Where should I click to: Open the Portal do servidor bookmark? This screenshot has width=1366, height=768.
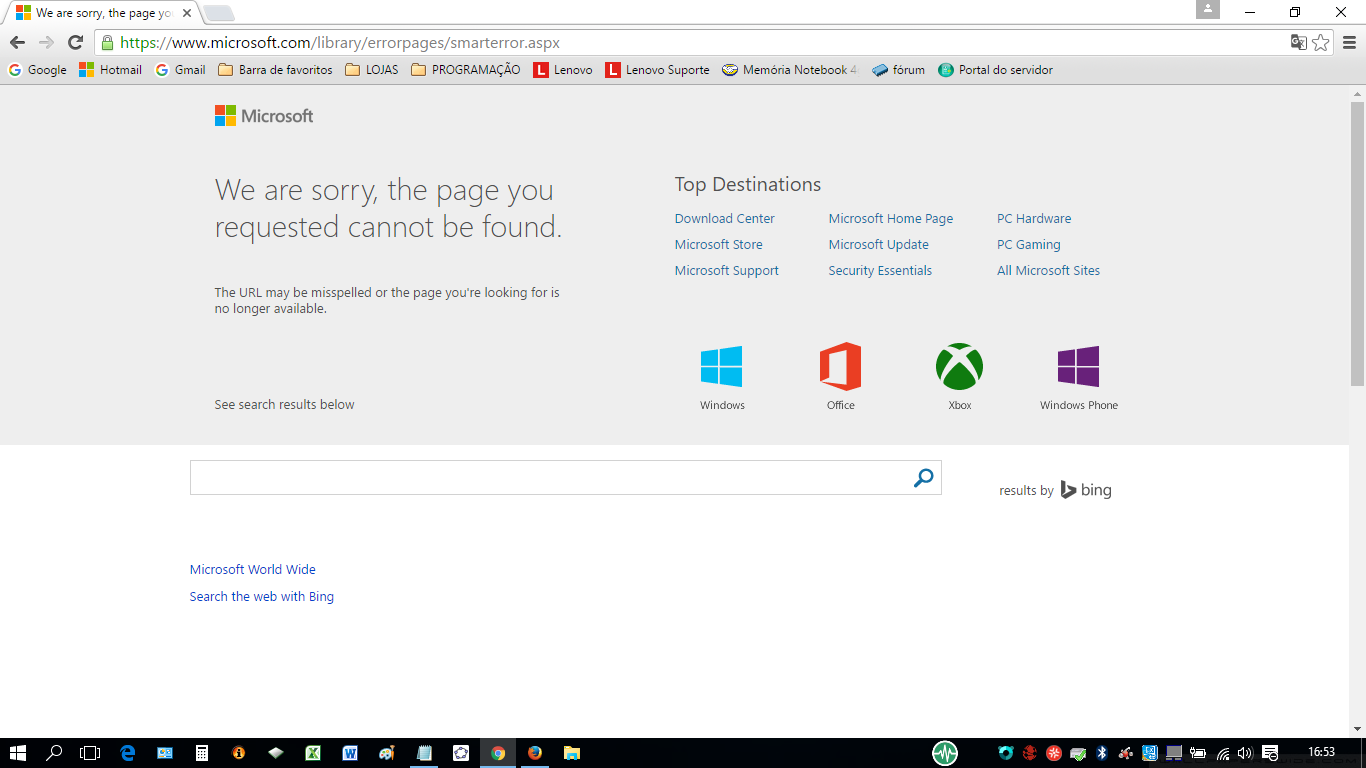(x=995, y=70)
